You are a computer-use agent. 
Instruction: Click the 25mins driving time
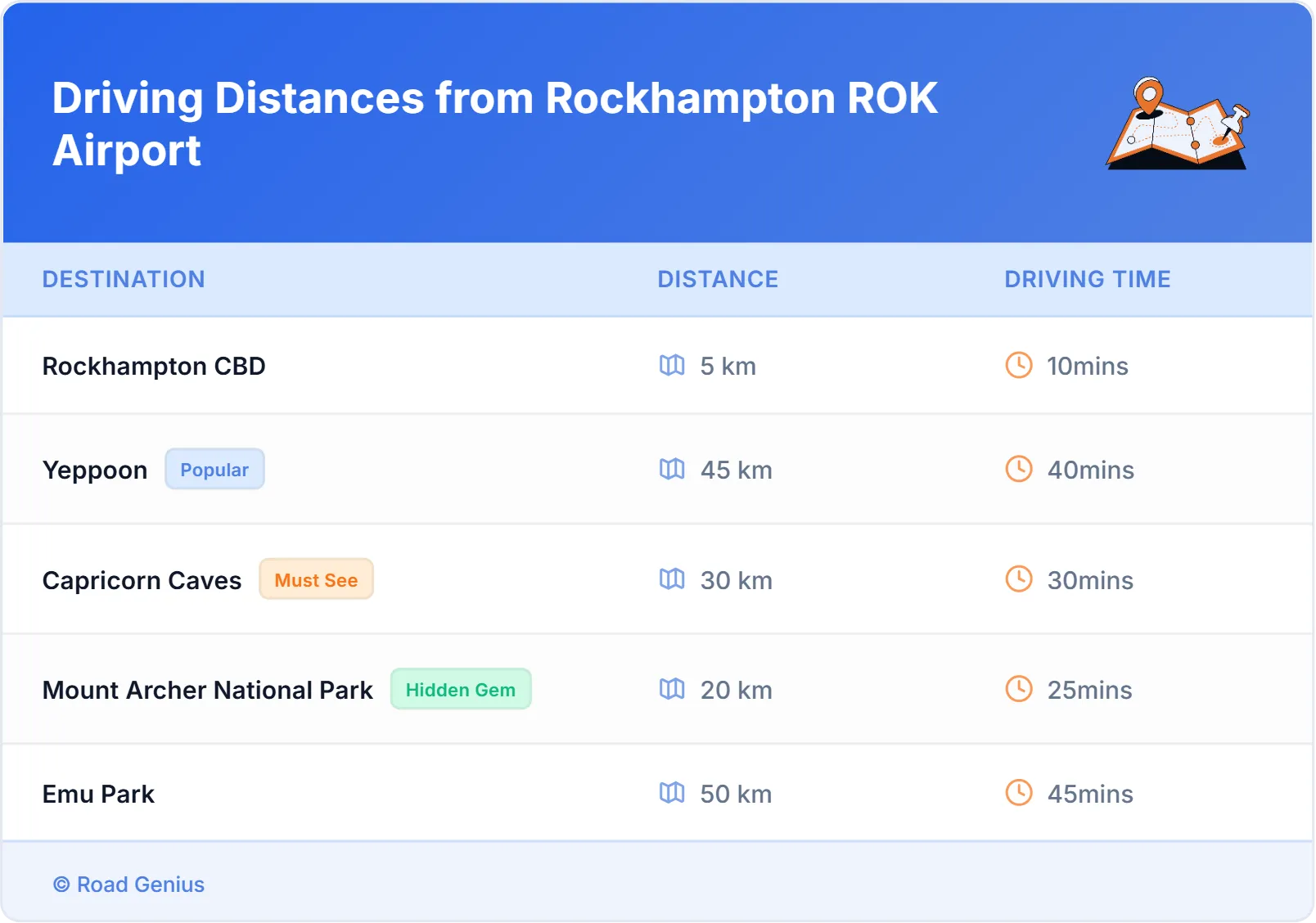click(x=1090, y=690)
